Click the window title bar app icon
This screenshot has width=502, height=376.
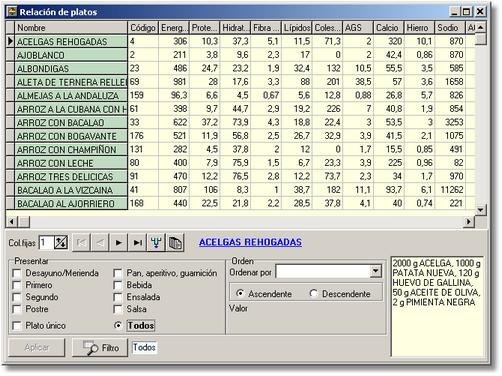[12, 12]
